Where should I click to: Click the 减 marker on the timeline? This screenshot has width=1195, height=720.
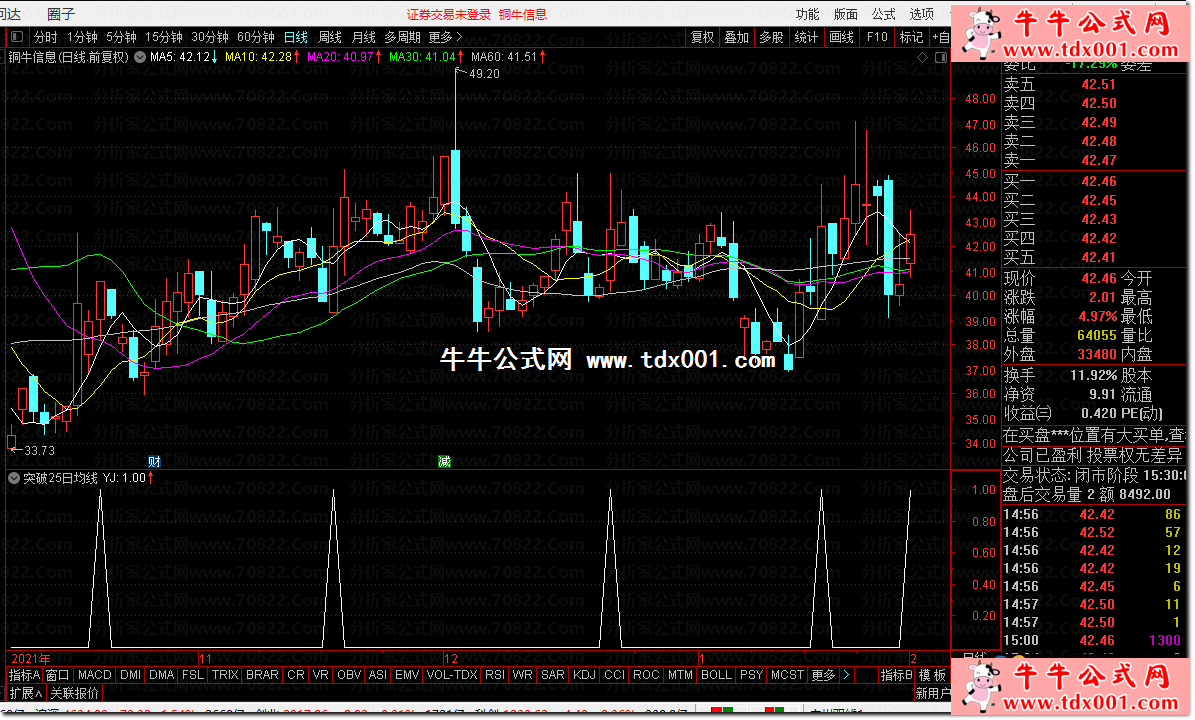[444, 461]
